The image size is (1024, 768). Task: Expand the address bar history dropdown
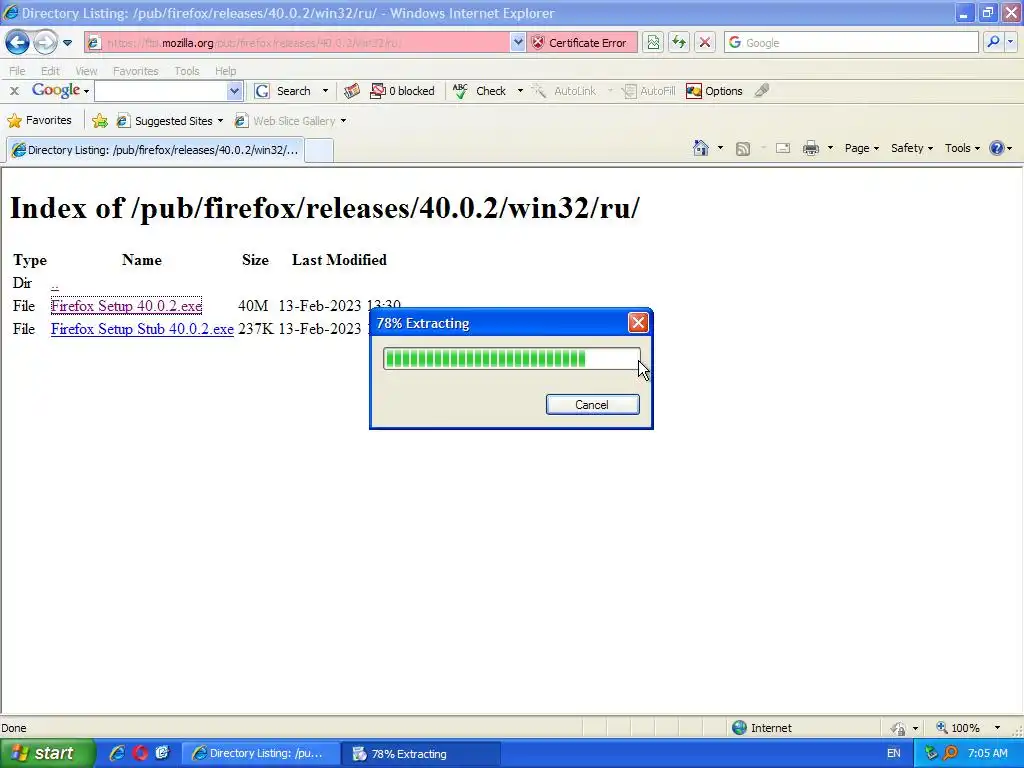(x=517, y=43)
